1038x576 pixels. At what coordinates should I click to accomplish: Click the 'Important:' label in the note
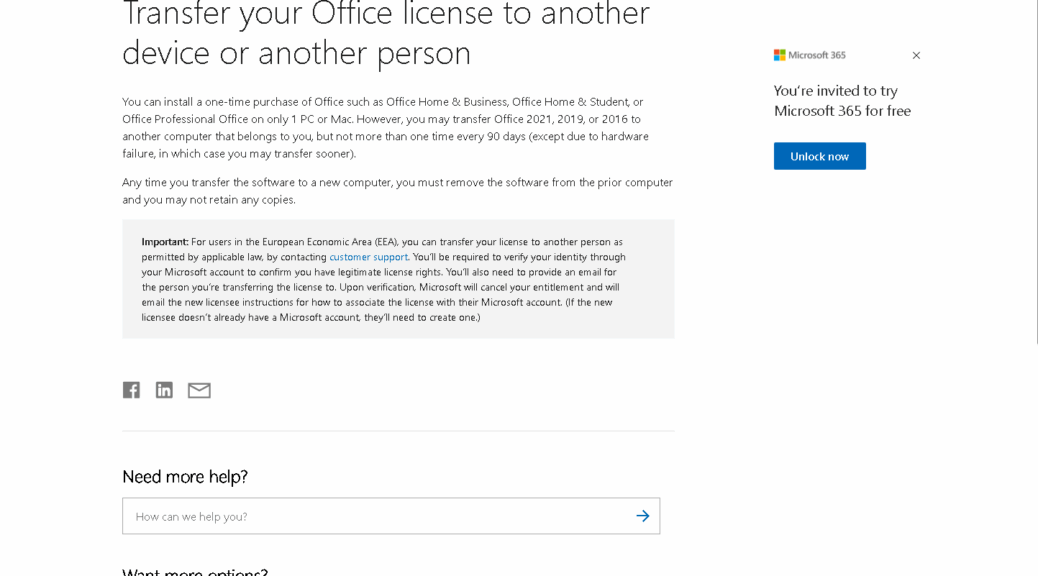coord(165,242)
